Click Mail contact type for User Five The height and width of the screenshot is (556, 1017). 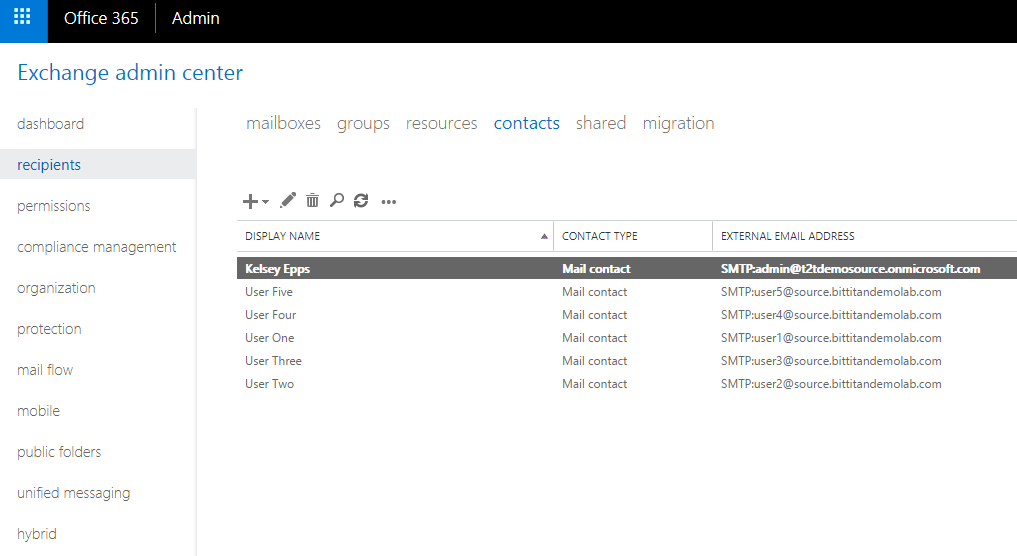[x=595, y=292]
